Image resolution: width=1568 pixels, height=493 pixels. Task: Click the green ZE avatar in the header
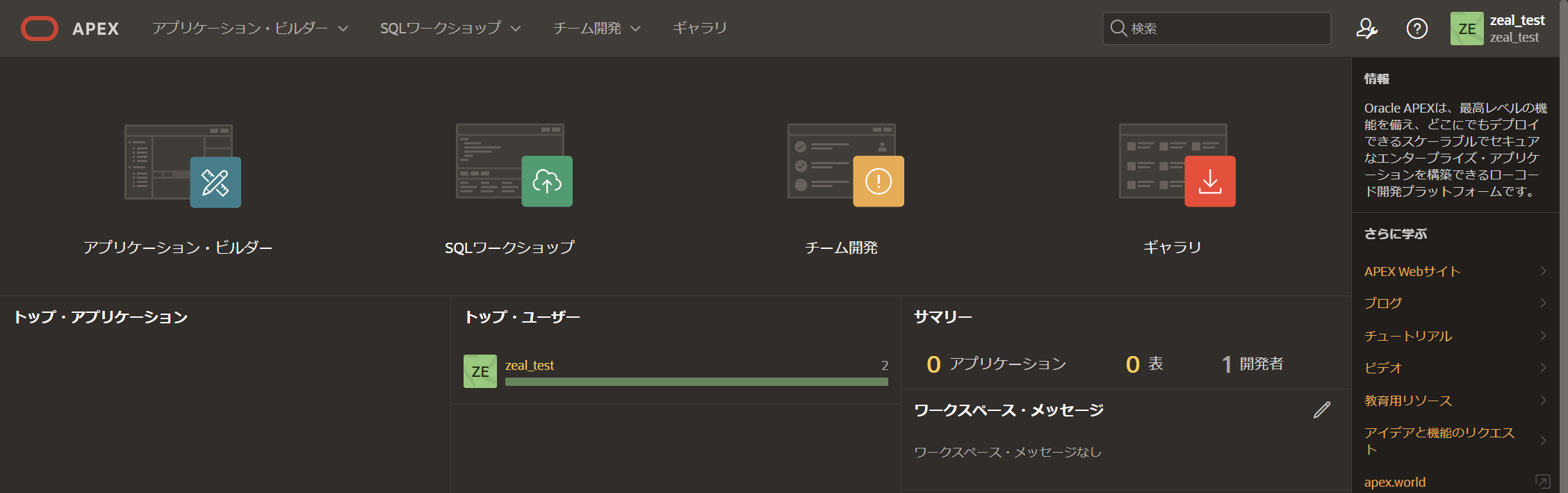click(x=1467, y=29)
